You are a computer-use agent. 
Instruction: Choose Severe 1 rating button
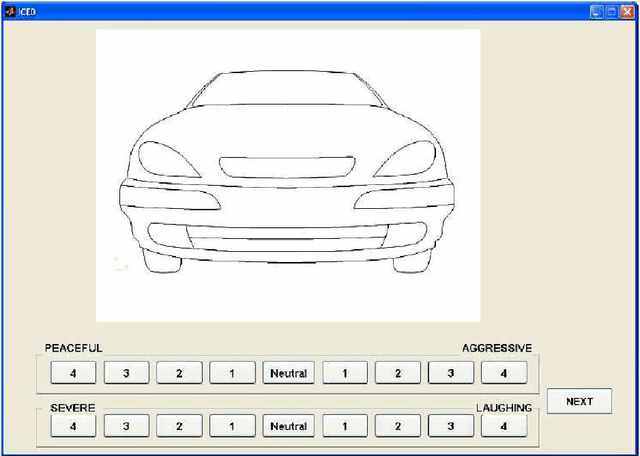(232, 426)
